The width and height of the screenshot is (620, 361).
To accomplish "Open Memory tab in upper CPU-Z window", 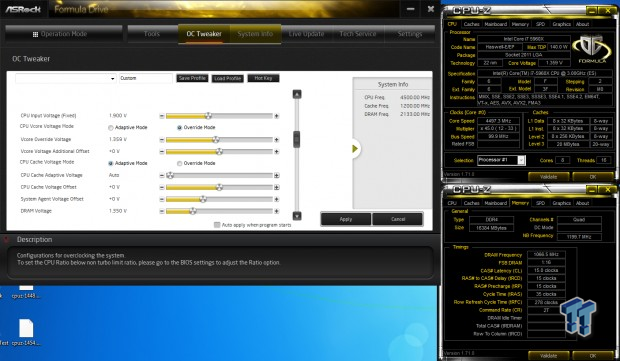I will 520,24.
